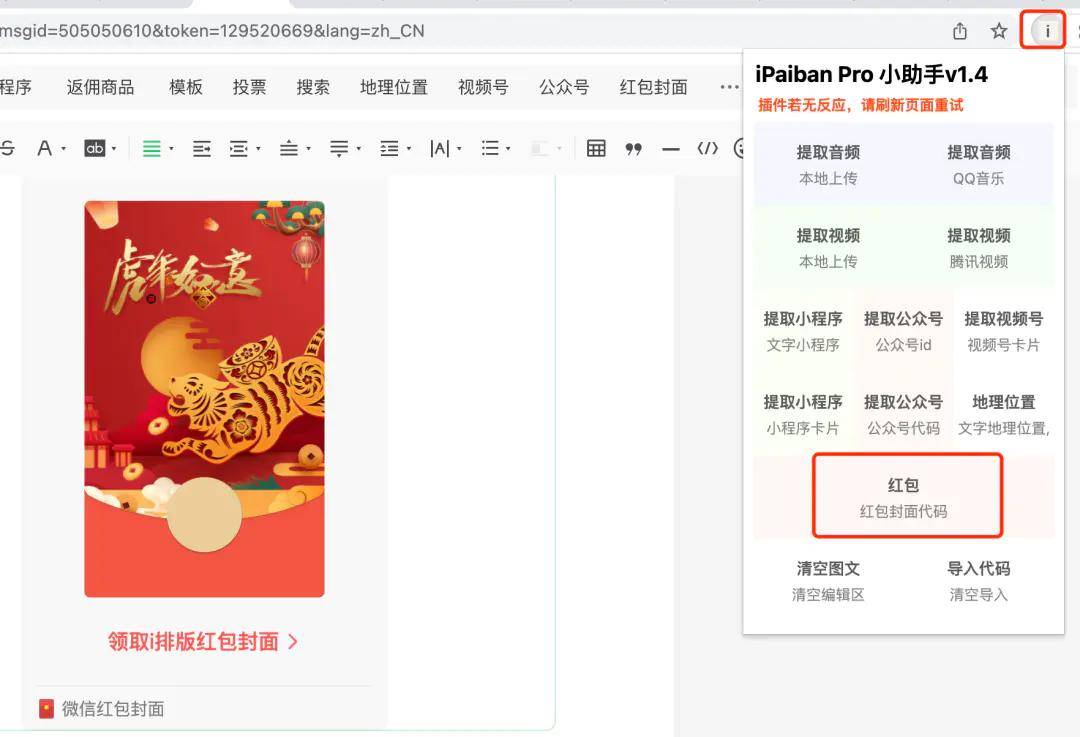Click the tiger red envelope cover image
Image resolution: width=1080 pixels, height=737 pixels.
(x=205, y=399)
